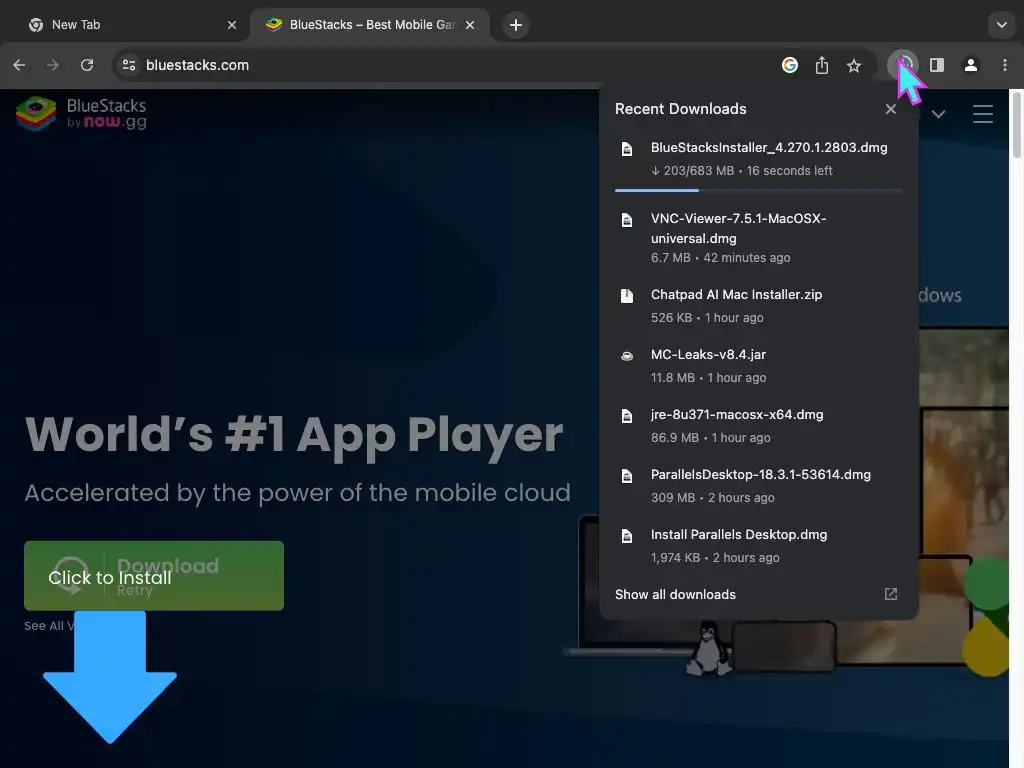Go back with the browser back arrow

click(x=19, y=65)
